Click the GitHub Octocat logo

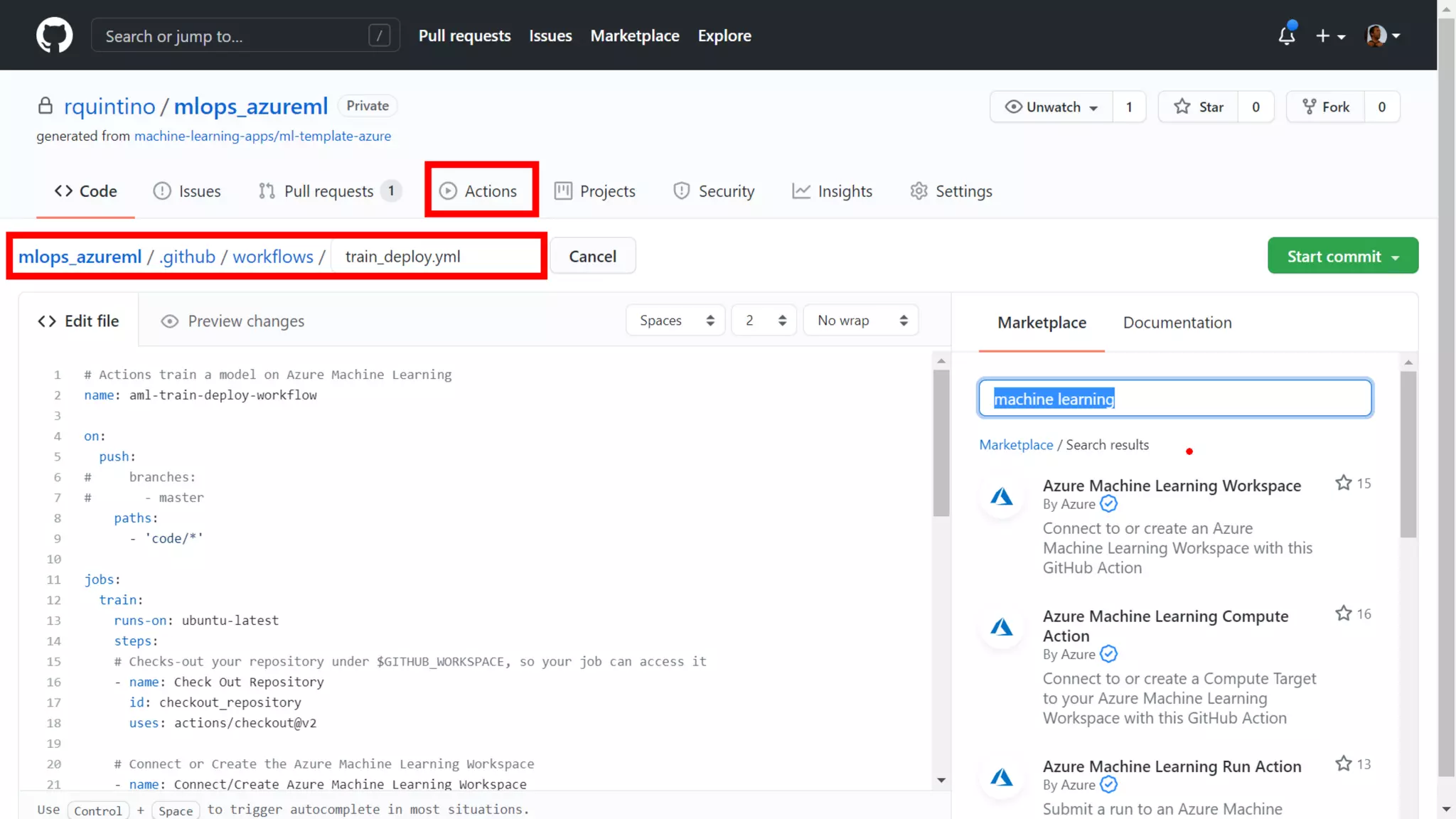[55, 35]
